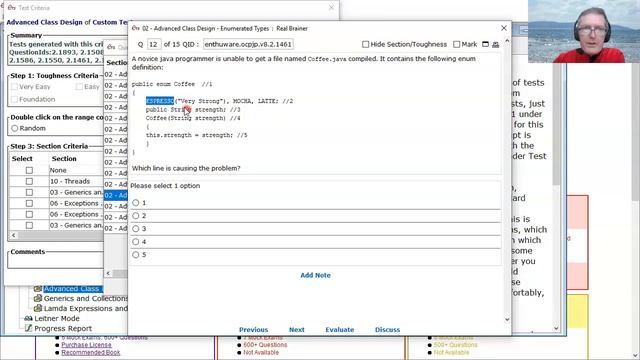Click the 'Which line is causing the problem?' text
This screenshot has height=360, width=640.
(186, 168)
